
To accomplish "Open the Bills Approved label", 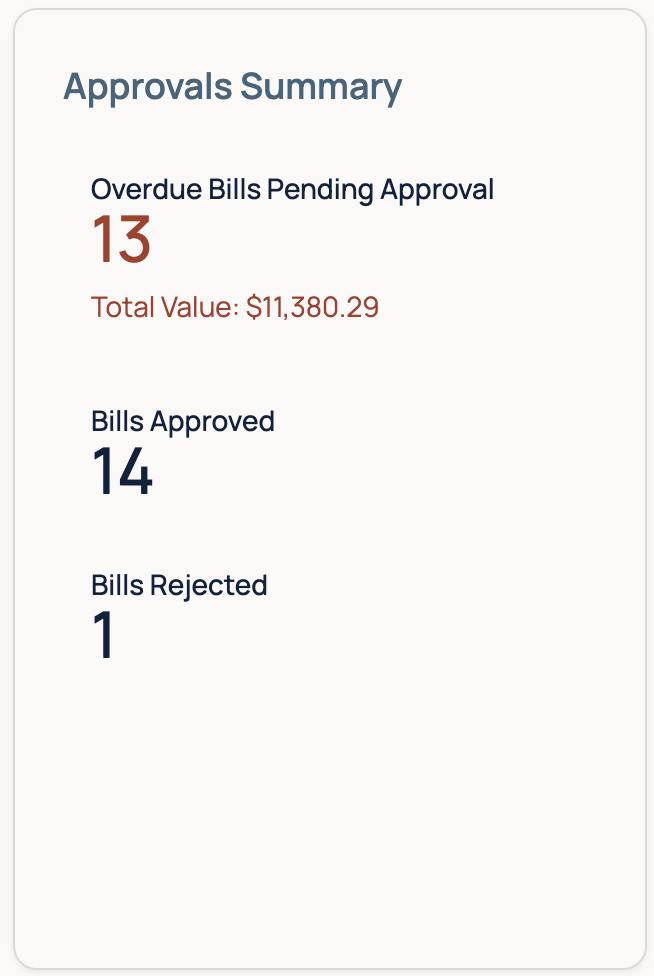I will coord(183,422).
